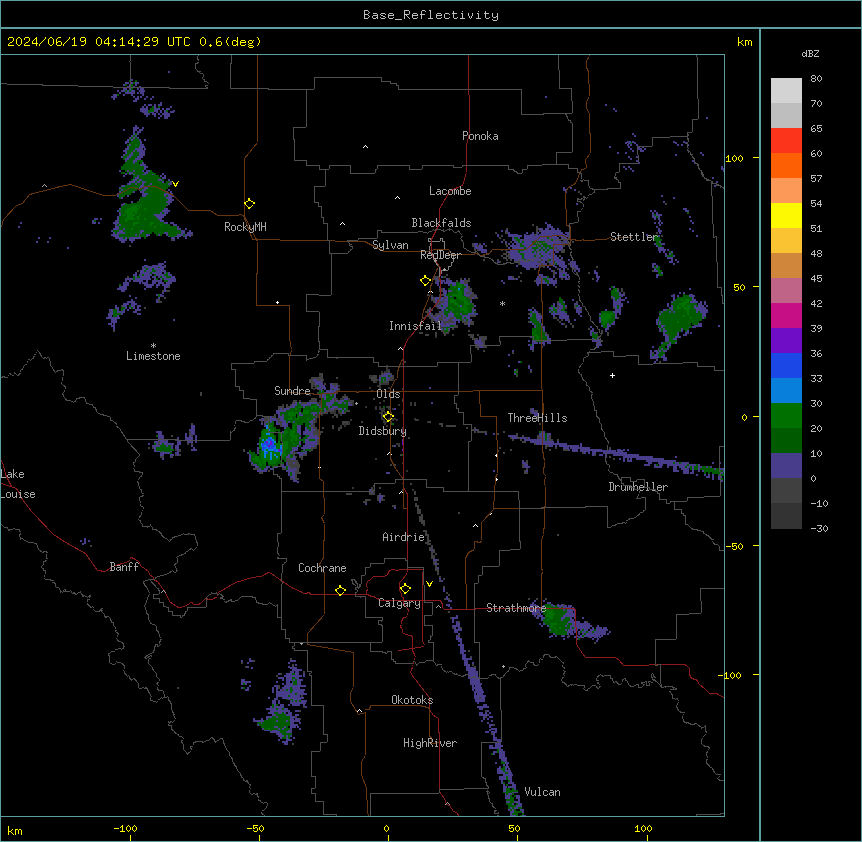Click the km unit label at bottom left
862x842 pixels.
pyautogui.click(x=15, y=830)
